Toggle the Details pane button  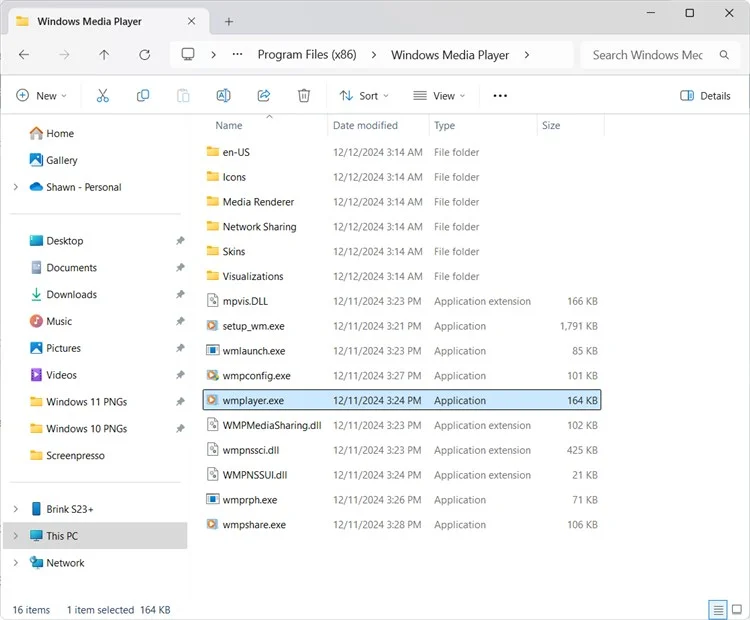tap(705, 96)
